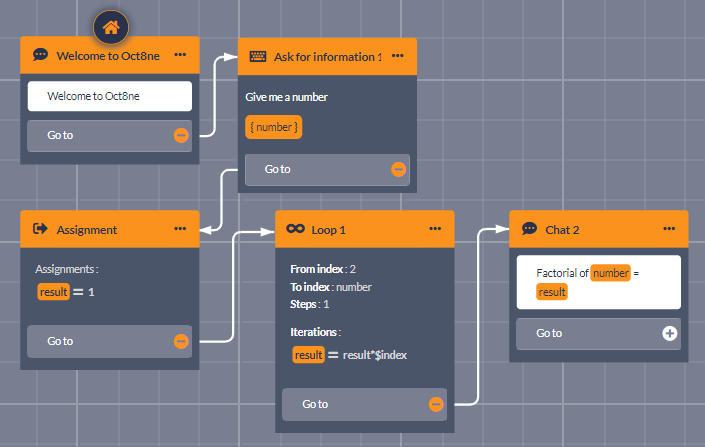The image size is (705, 447).
Task: Open the three-dot menu of Loop 1
Action: [x=435, y=229]
